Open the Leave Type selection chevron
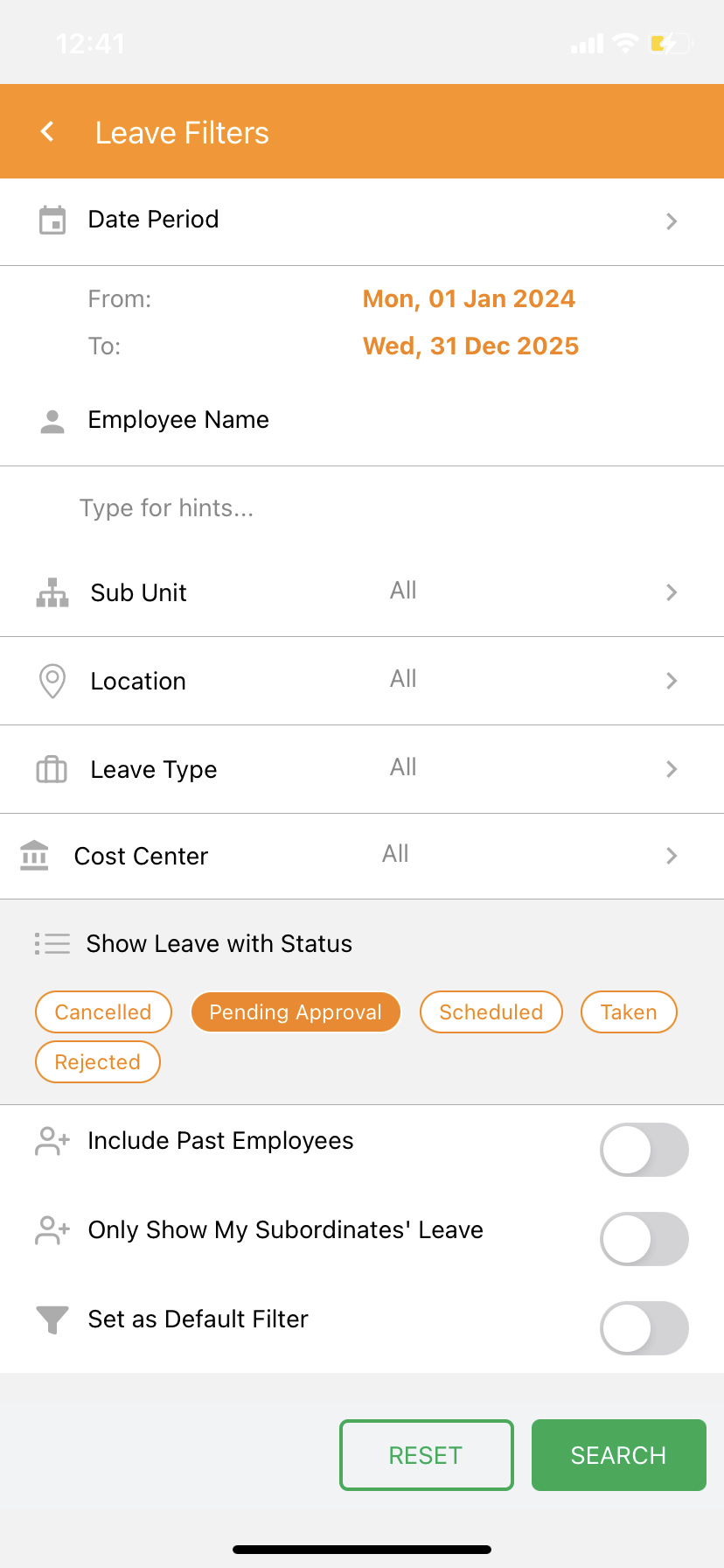The height and width of the screenshot is (1568, 724). tap(671, 769)
